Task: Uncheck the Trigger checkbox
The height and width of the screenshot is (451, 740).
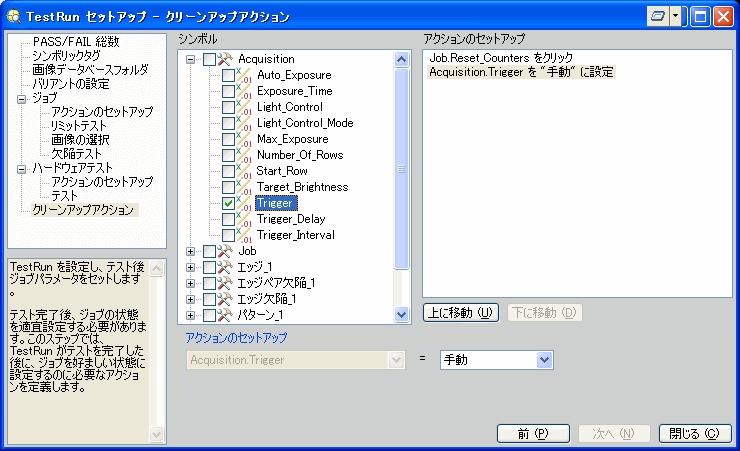Action: (229, 203)
